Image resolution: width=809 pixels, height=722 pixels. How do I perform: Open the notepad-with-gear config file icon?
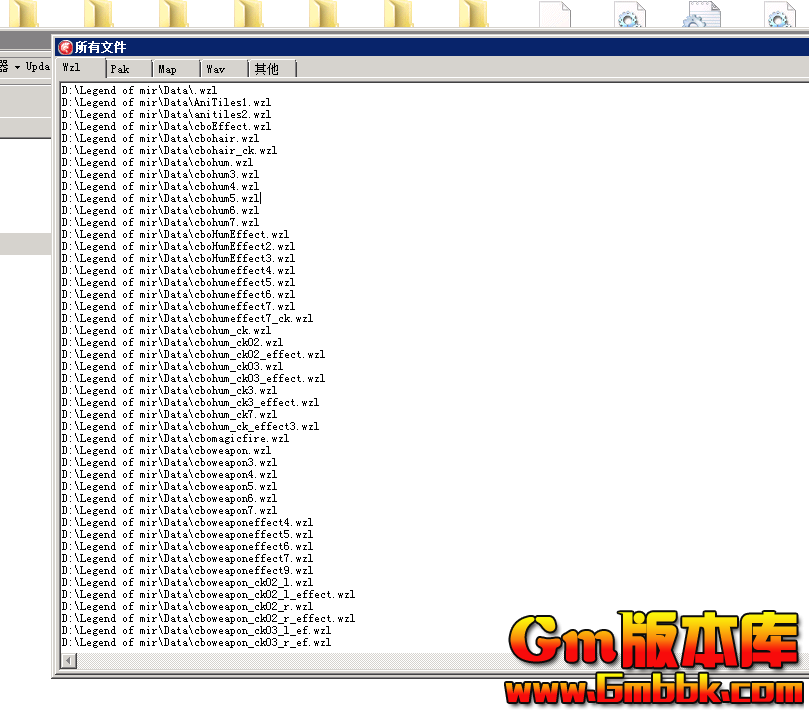click(701, 13)
